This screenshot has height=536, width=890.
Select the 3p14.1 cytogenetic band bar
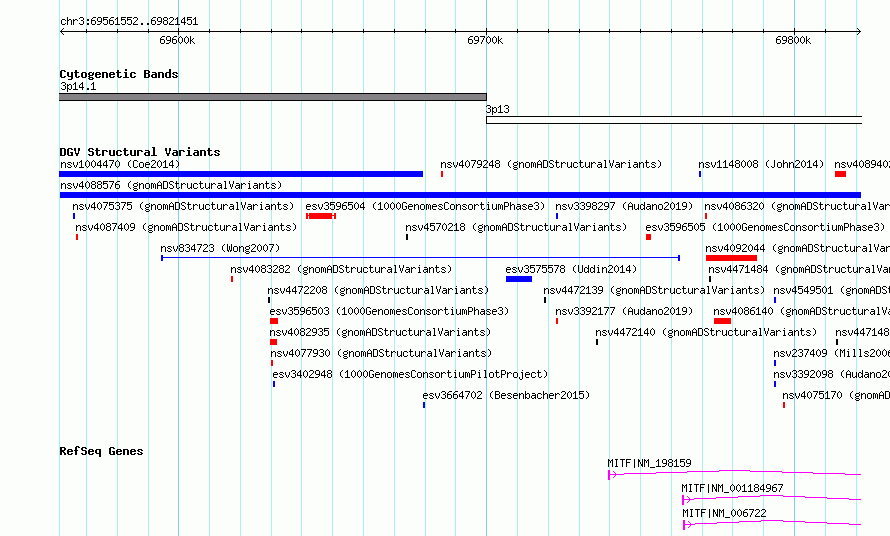click(273, 97)
